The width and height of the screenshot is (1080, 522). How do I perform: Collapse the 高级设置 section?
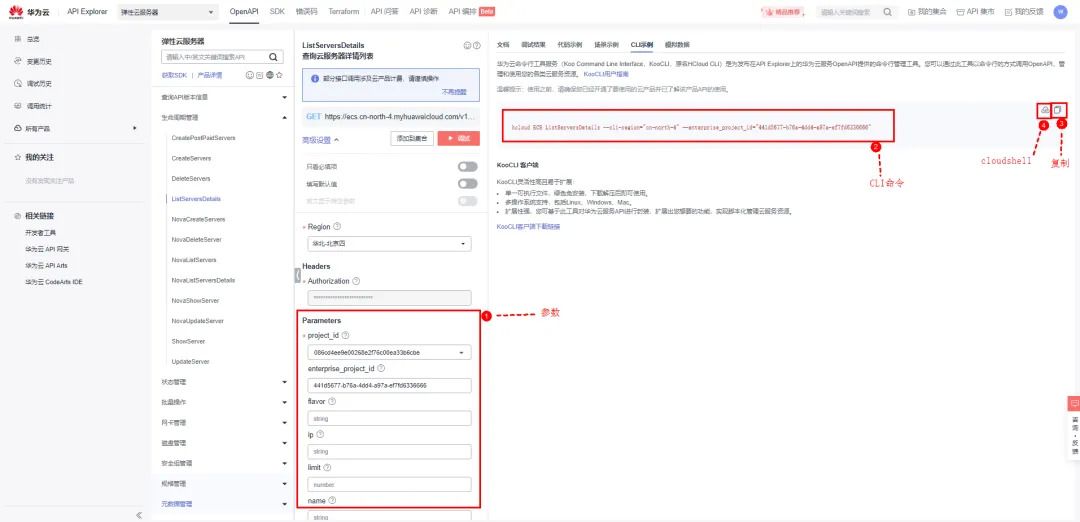coord(320,140)
